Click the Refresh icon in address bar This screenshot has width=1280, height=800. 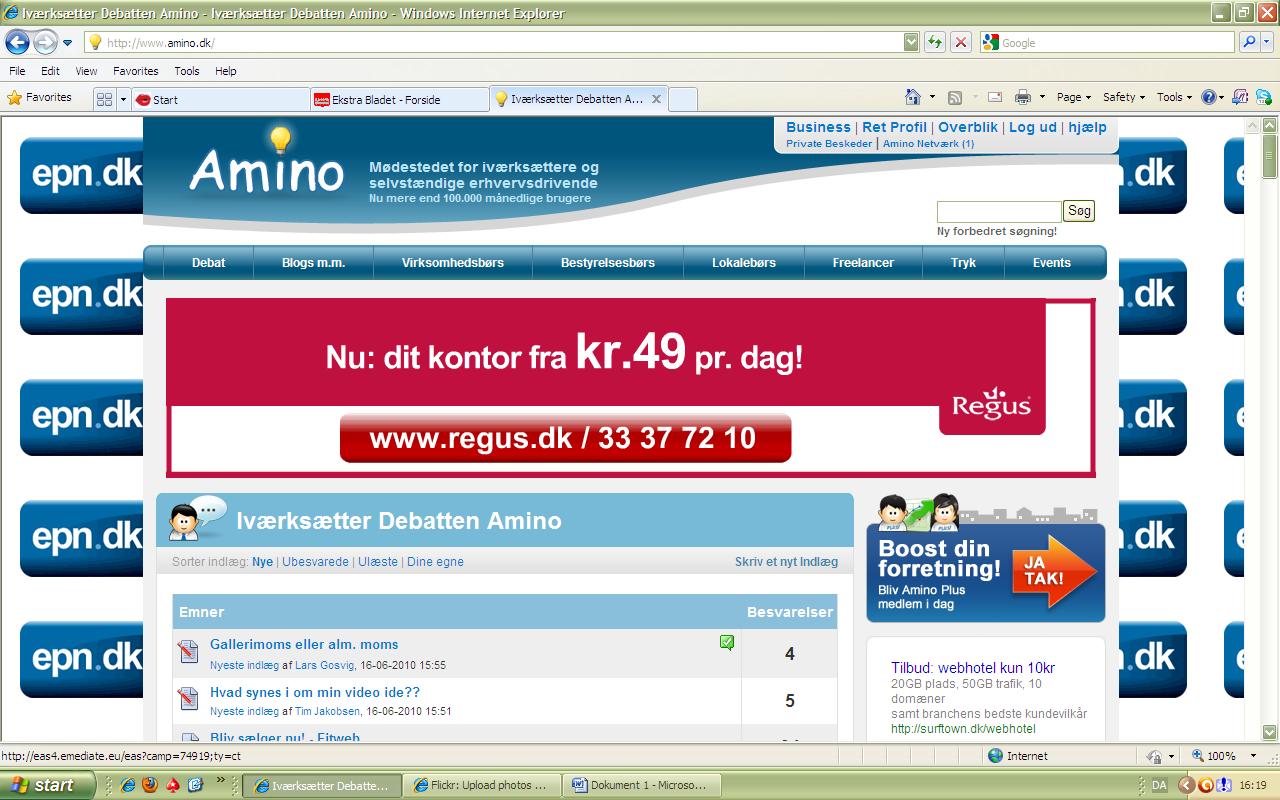(x=935, y=42)
